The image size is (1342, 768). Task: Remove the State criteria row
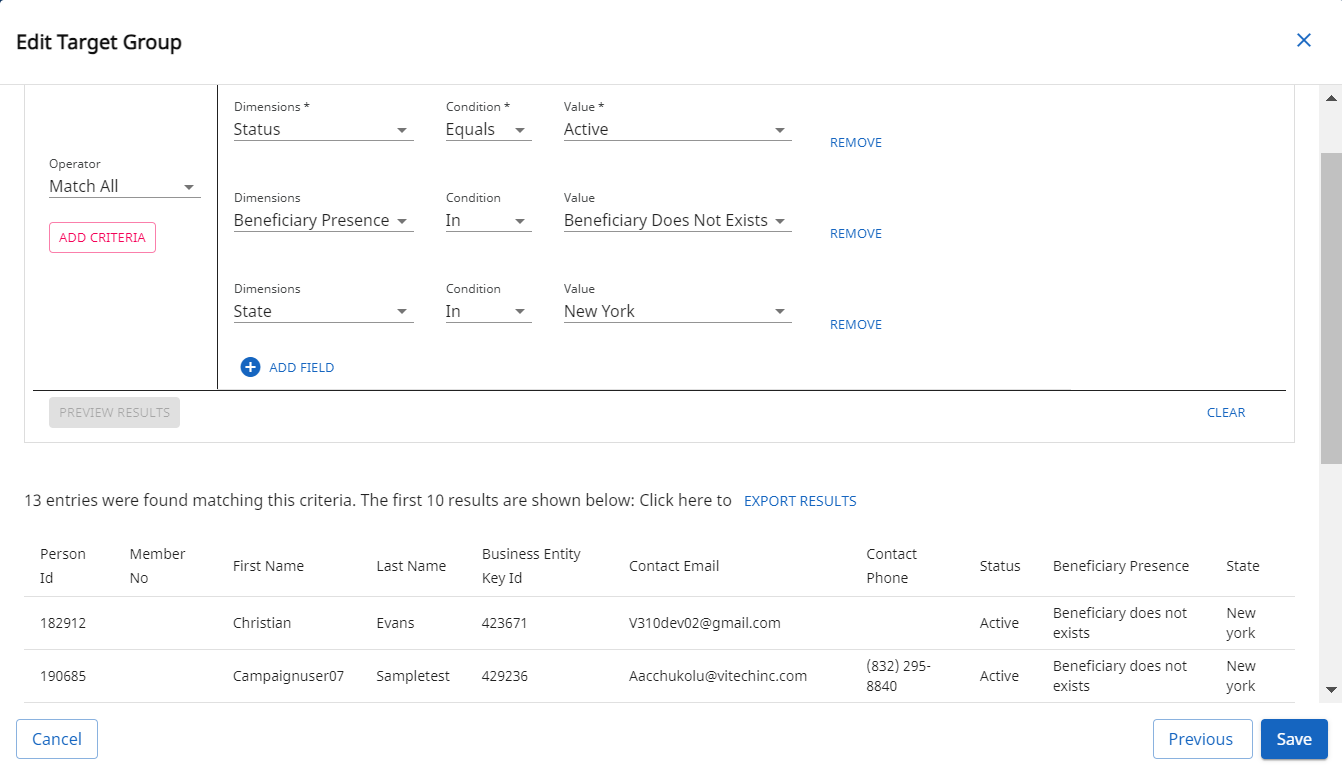(x=855, y=325)
